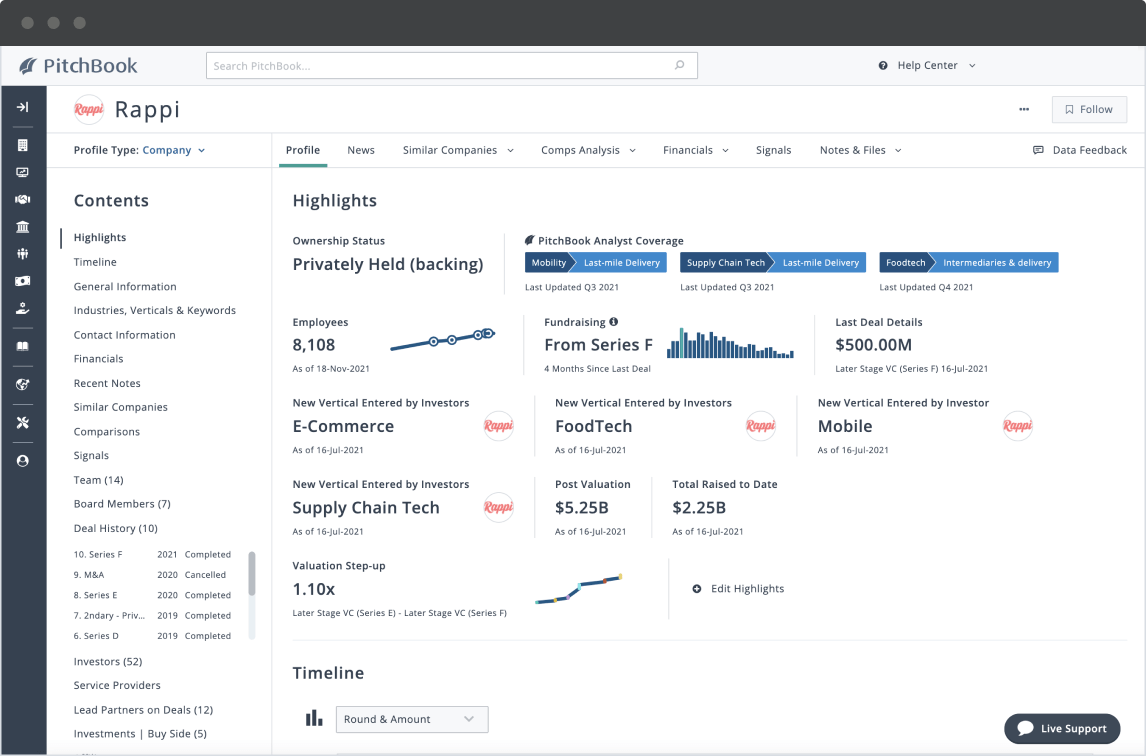Go to Team (14) in Contents

coord(99,480)
